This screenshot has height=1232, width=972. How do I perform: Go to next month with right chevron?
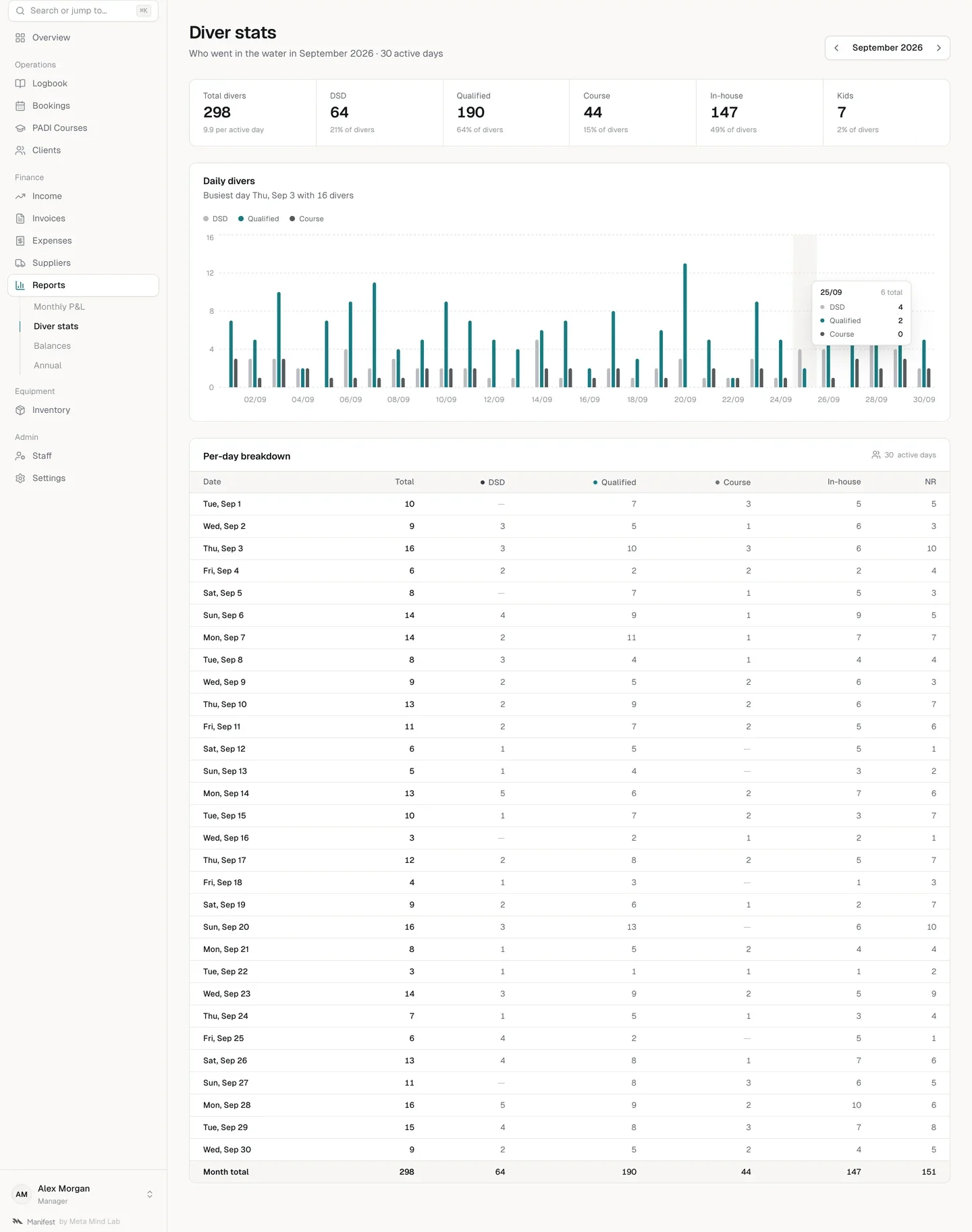938,48
